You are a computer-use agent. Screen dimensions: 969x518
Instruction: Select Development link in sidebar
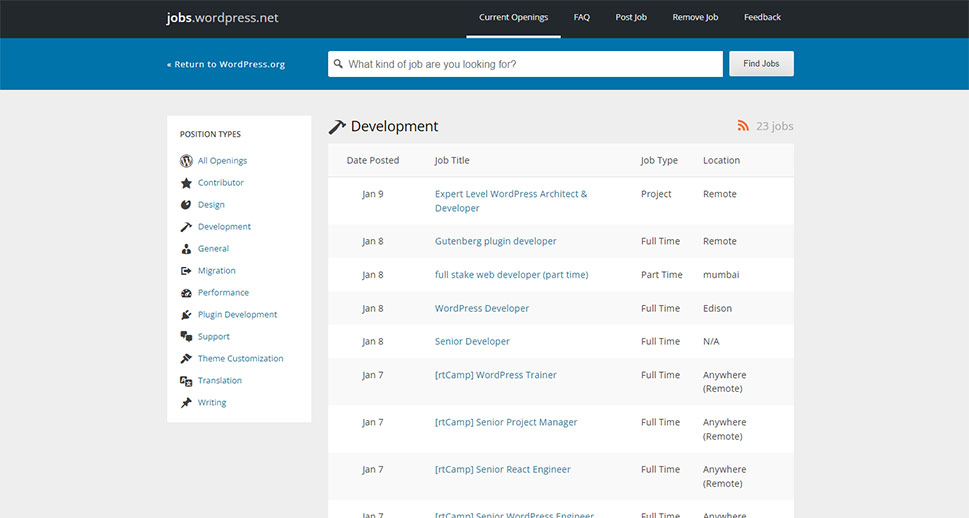[x=224, y=227]
